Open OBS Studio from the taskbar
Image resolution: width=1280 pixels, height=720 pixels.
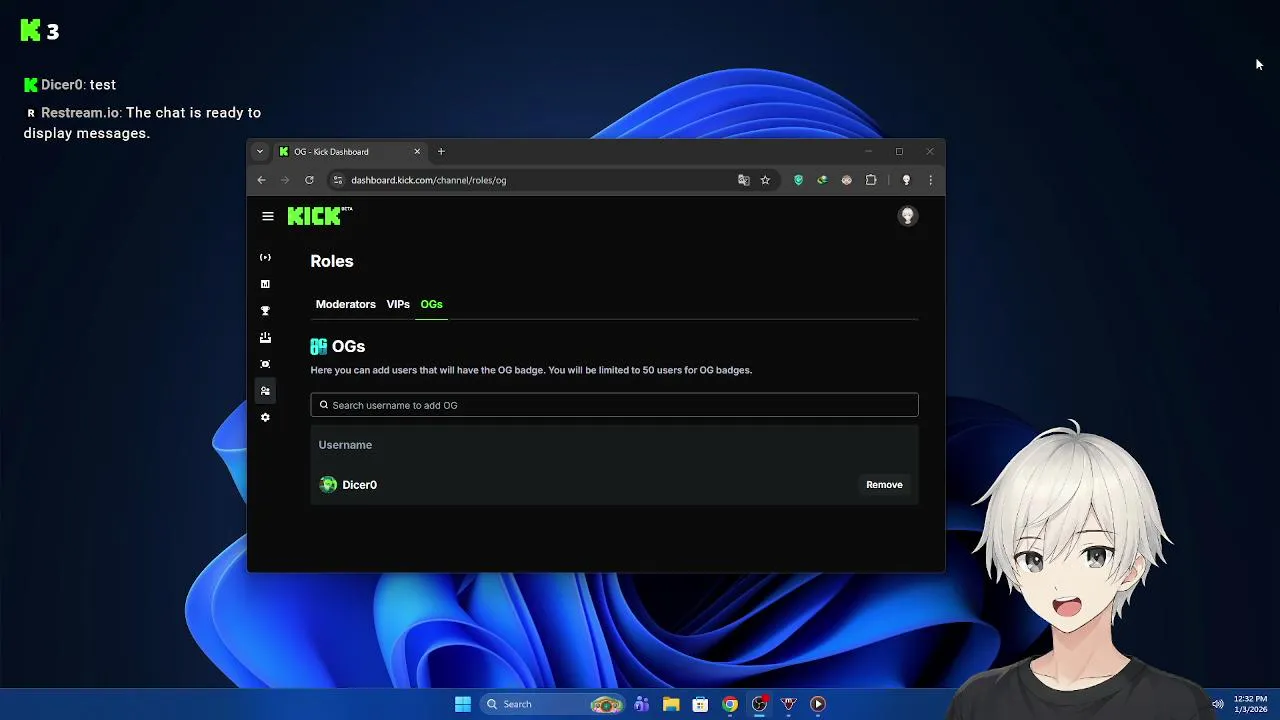pos(759,704)
